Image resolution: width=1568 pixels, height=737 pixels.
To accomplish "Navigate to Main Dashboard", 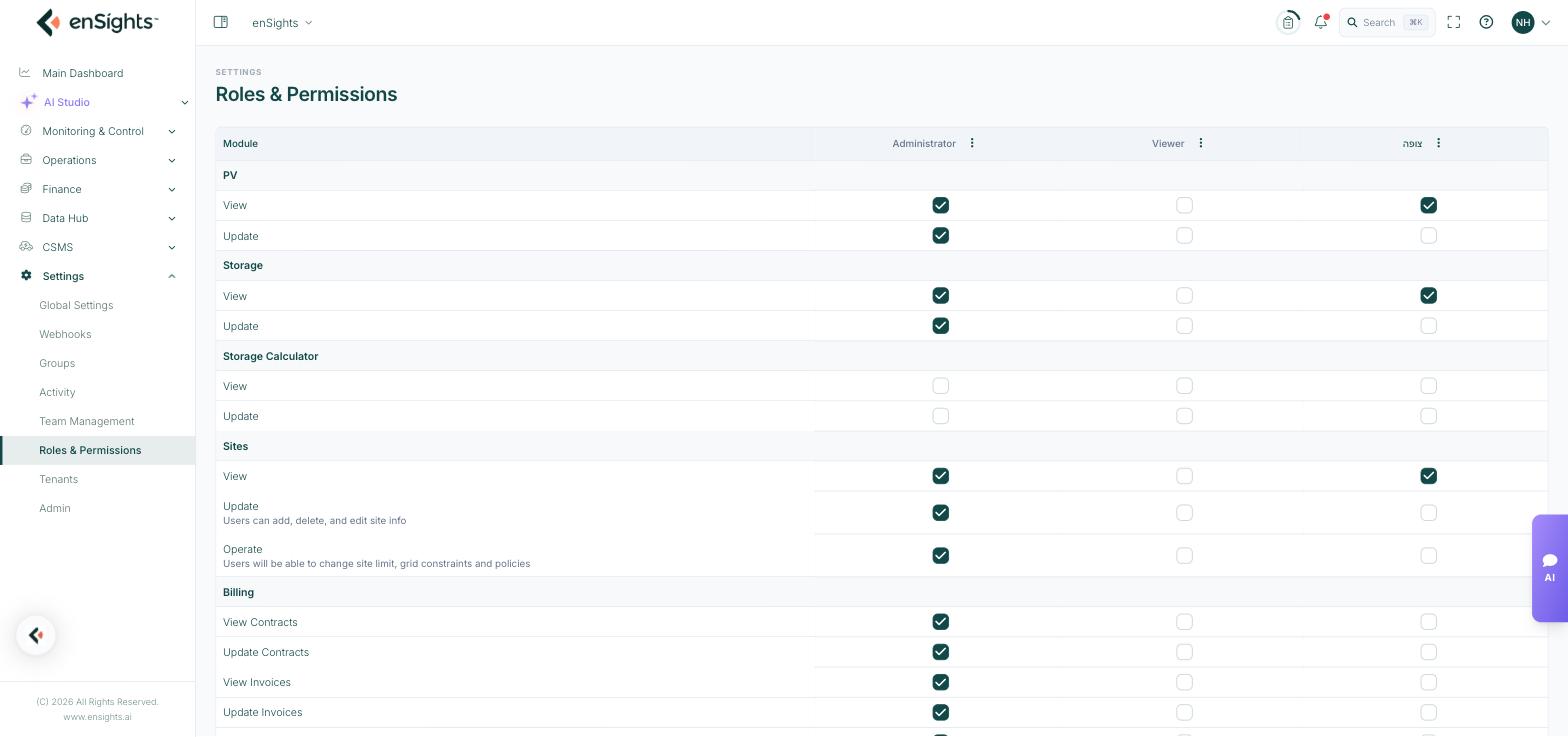I will 83,73.
